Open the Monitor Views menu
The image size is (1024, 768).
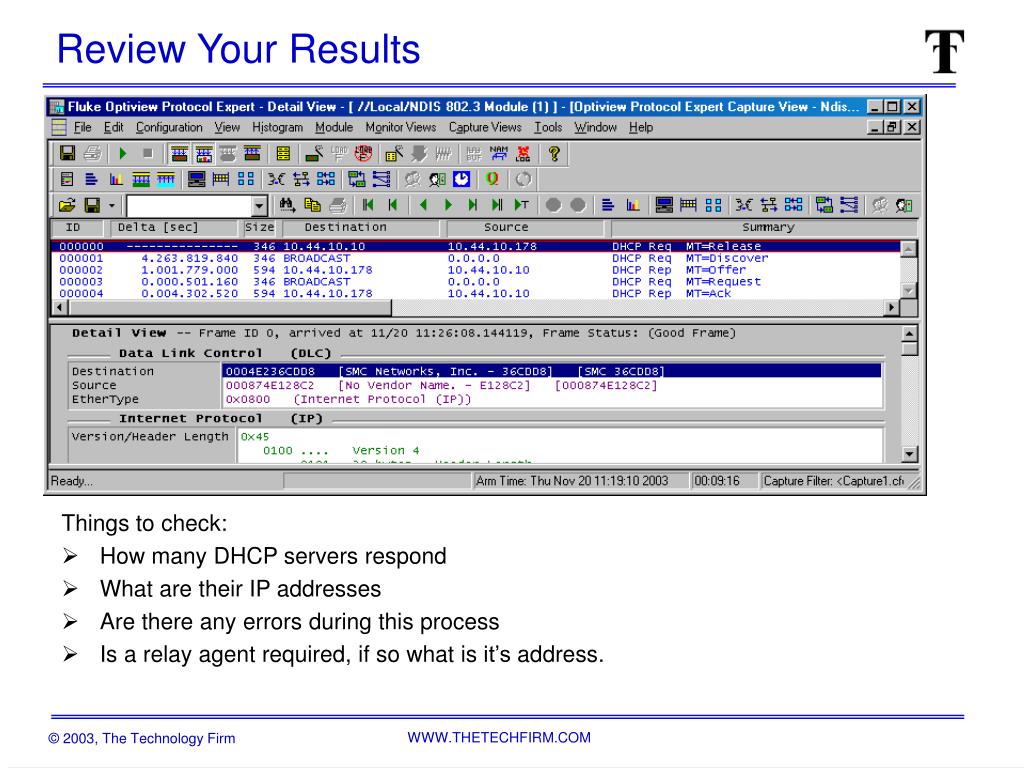[x=400, y=127]
